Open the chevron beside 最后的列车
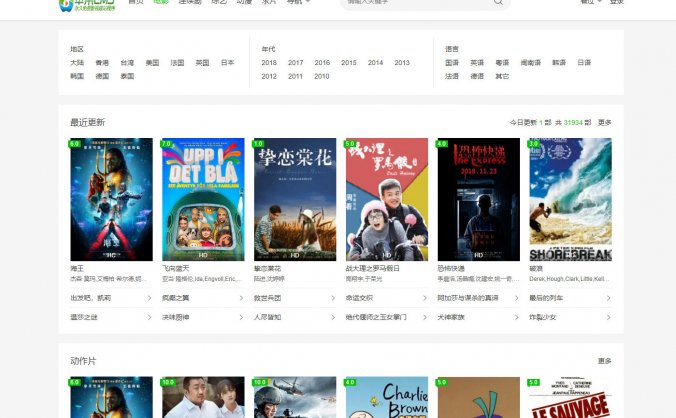676x418 pixels. [608, 298]
